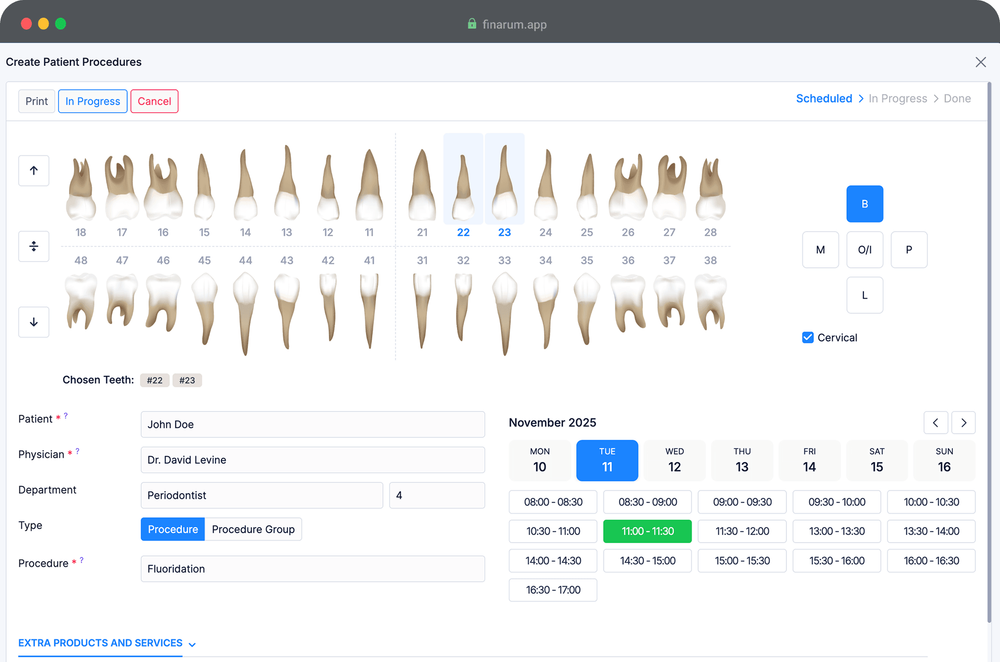Click the In Progress button
Viewport: 1000px width, 662px height.
point(92,101)
